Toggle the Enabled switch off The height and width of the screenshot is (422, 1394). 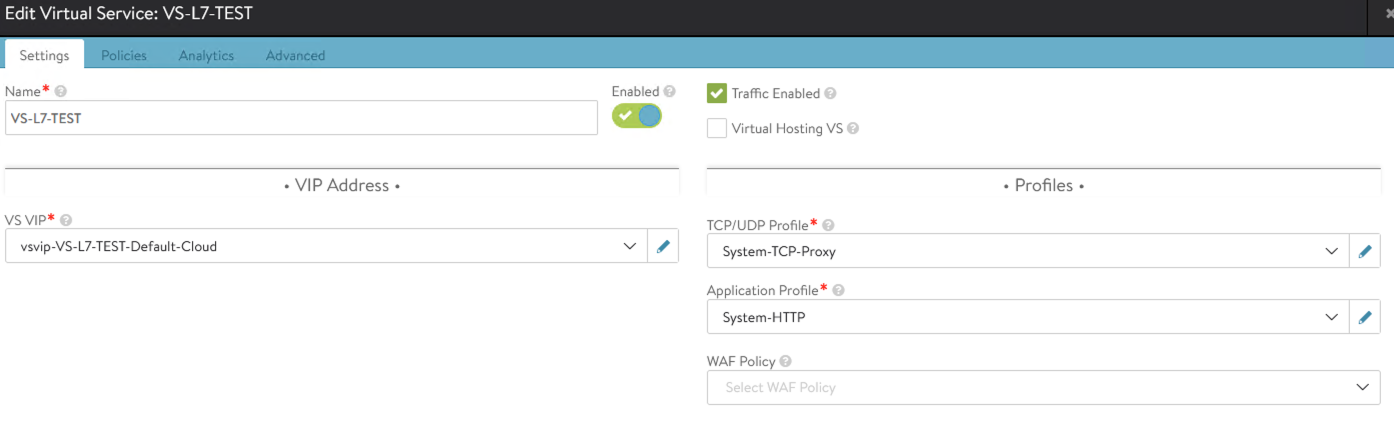[x=637, y=116]
